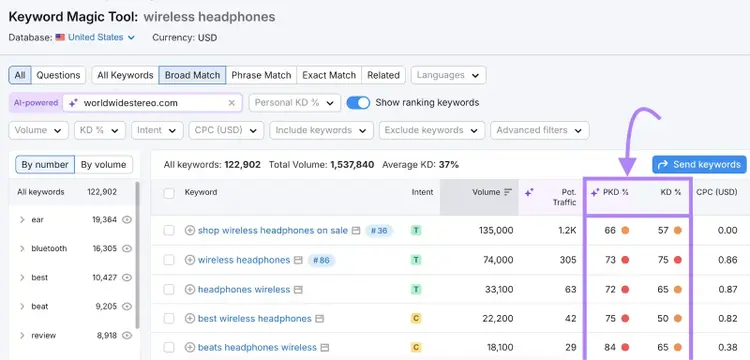
Task: Click the #36 ranking position badge
Action: [379, 231]
